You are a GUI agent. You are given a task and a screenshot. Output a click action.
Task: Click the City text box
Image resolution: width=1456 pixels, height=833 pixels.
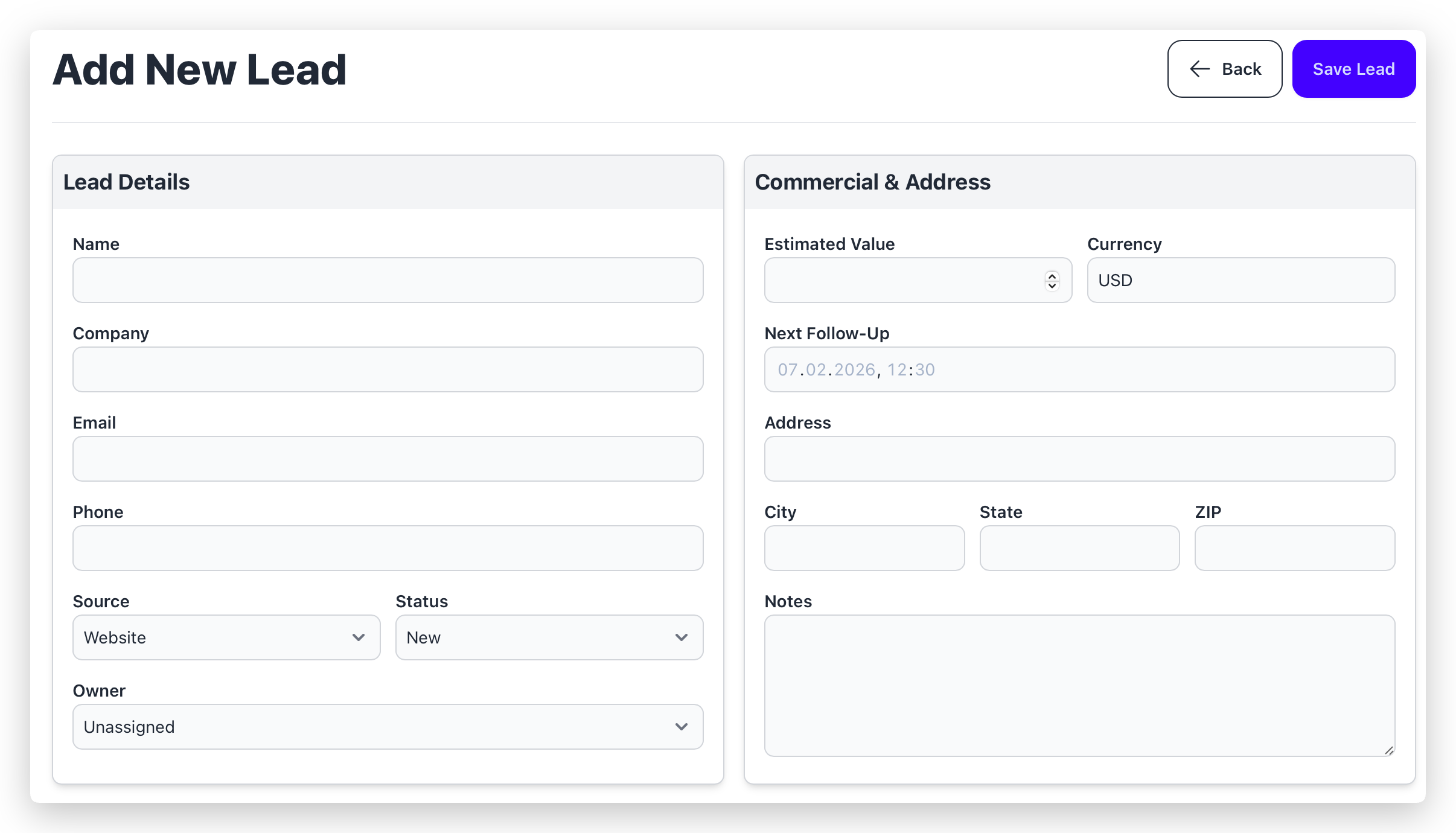864,548
